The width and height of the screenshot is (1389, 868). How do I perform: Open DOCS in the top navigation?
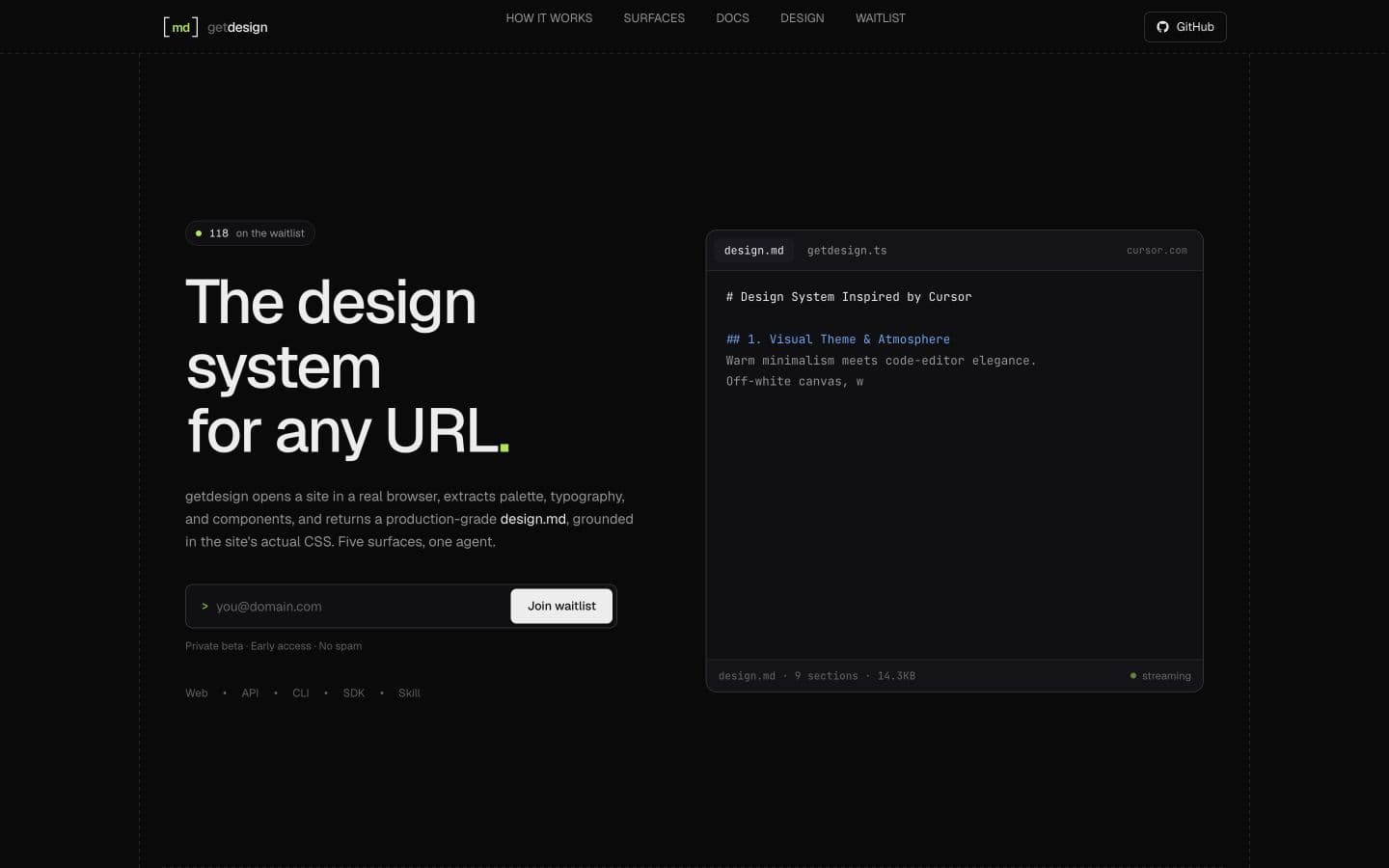732,18
